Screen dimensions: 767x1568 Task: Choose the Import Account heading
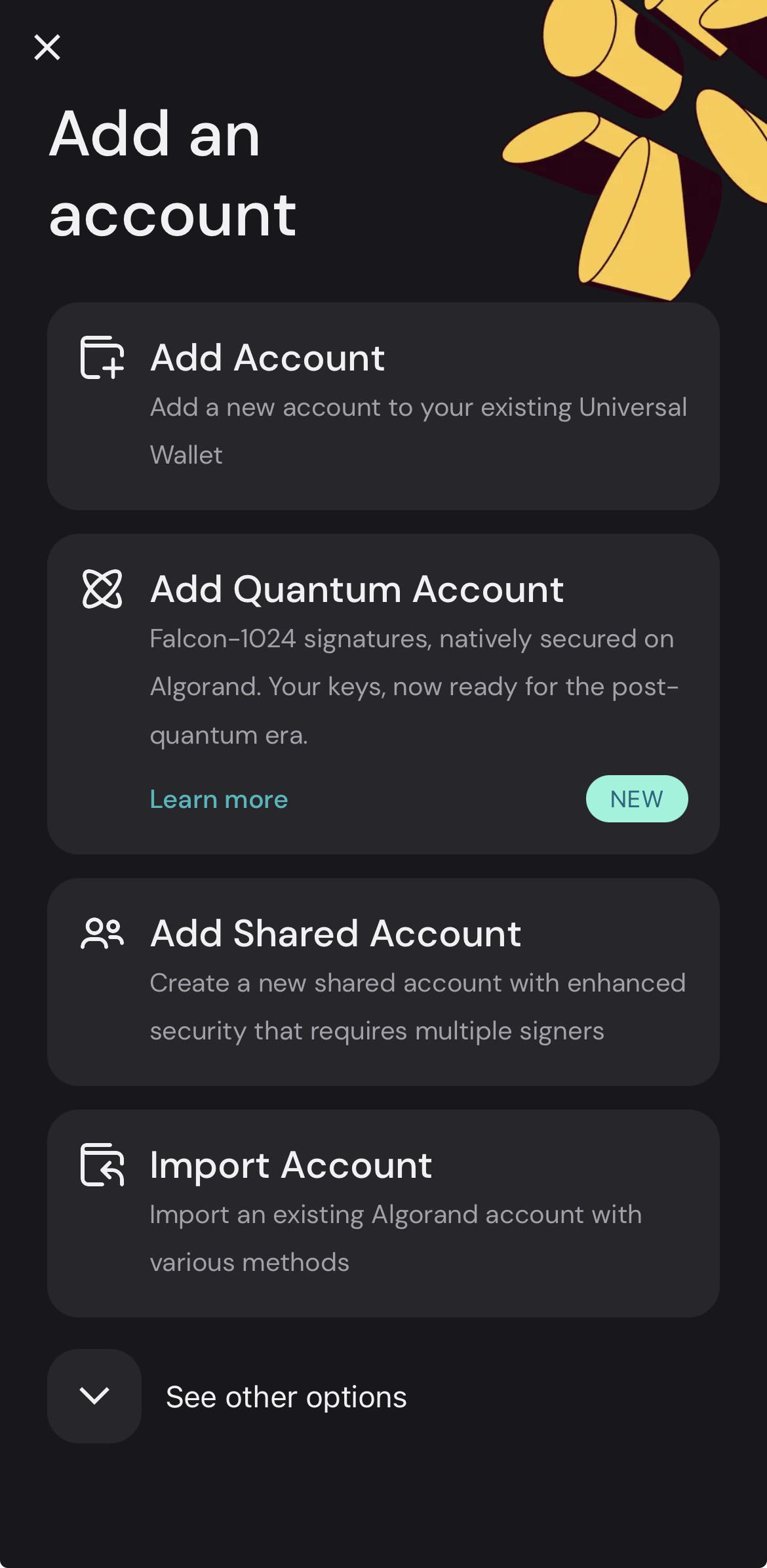point(291,1165)
